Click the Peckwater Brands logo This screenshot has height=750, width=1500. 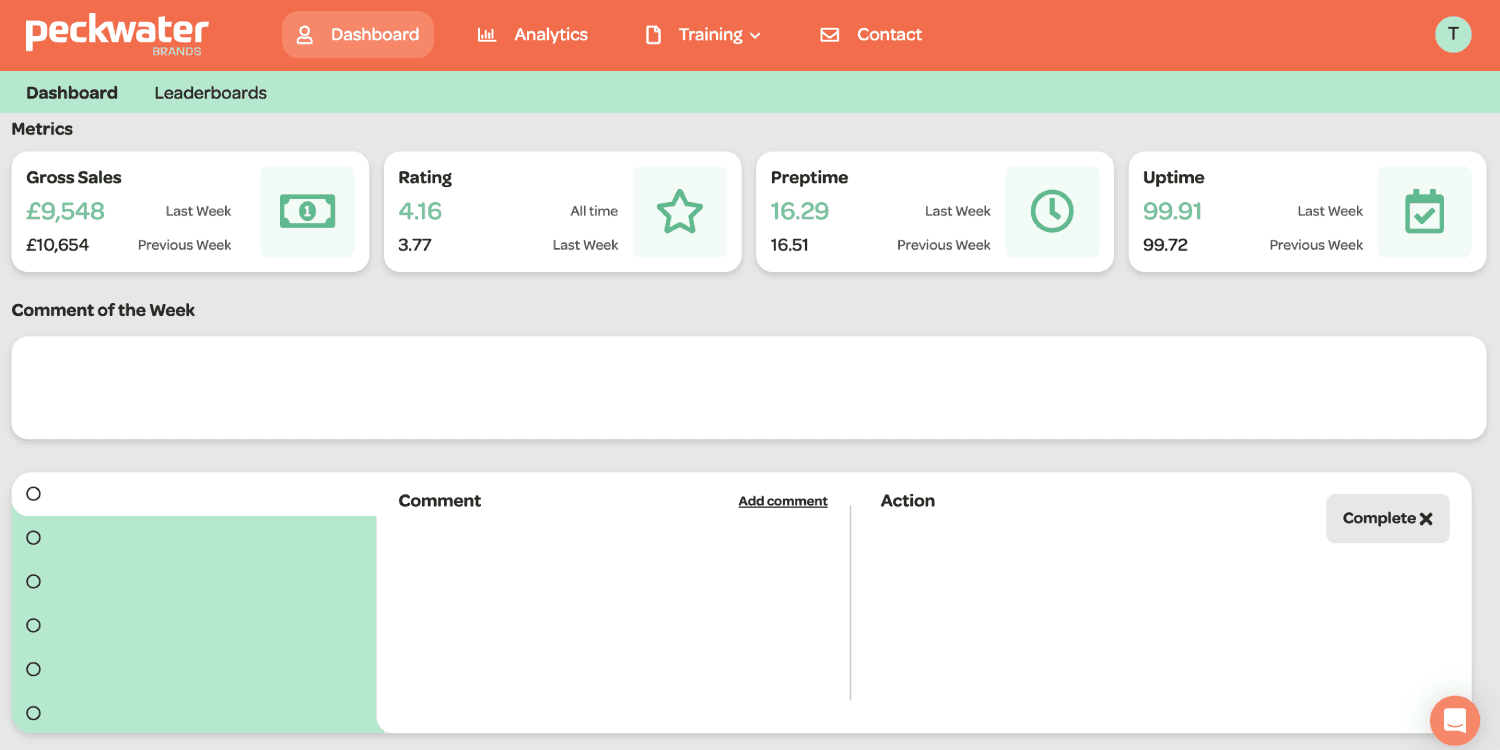click(117, 34)
